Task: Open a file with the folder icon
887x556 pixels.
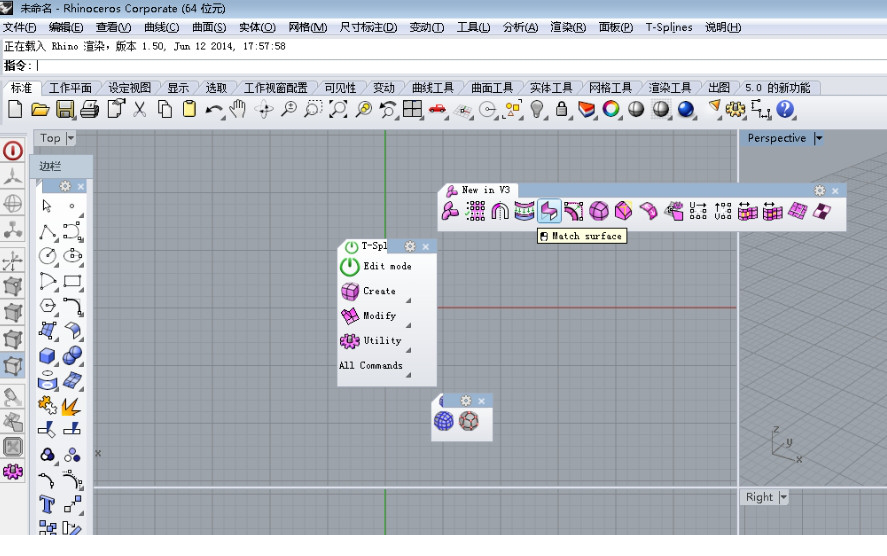Action: click(40, 109)
